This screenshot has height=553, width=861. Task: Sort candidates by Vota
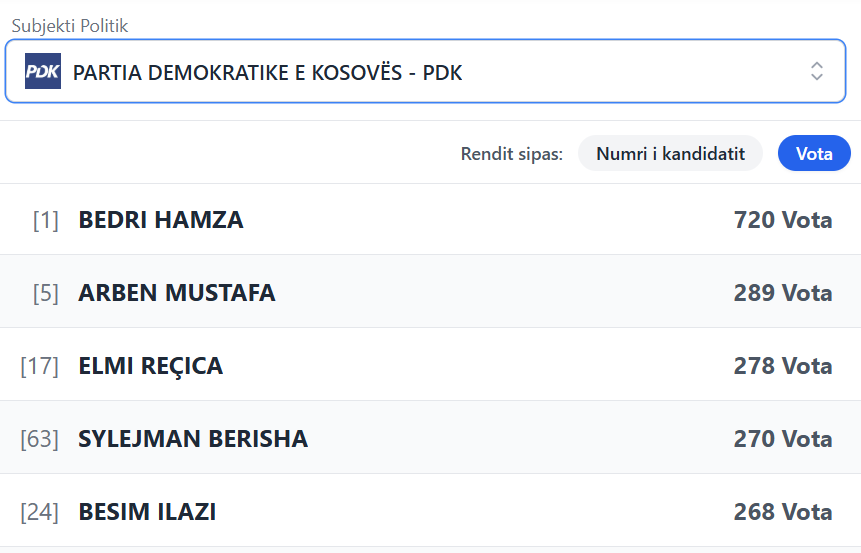(814, 154)
